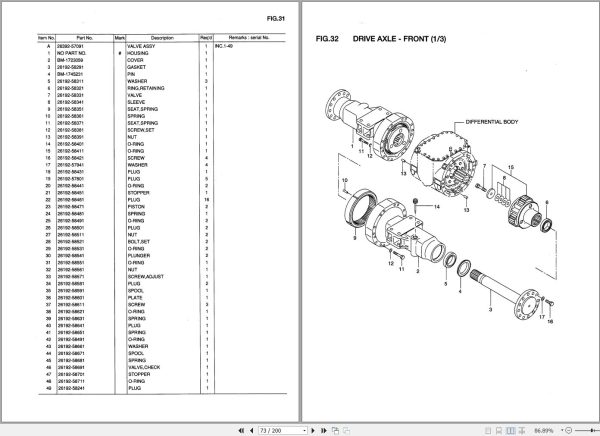Click callout number 10 in diagram
This screenshot has height=436, width=600.
click(345, 180)
